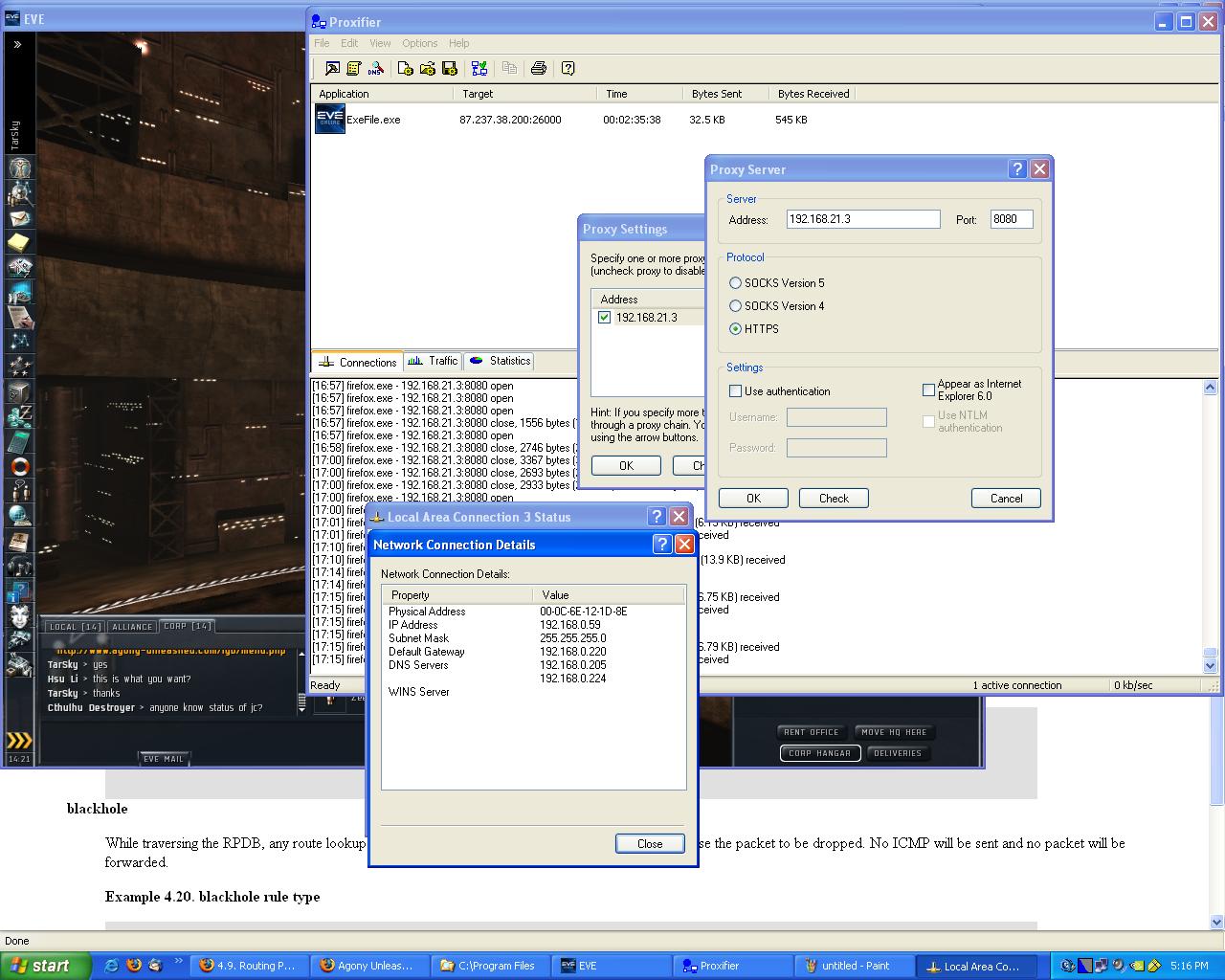This screenshot has height=980, width=1225.
Task: Click the DNS name resolution toolbar icon
Action: click(x=375, y=69)
